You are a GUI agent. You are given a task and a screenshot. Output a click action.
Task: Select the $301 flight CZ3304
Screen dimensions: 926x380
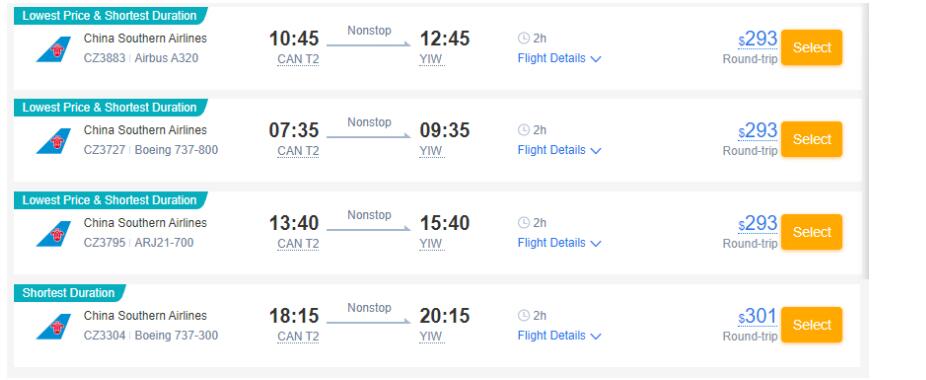[x=811, y=324]
